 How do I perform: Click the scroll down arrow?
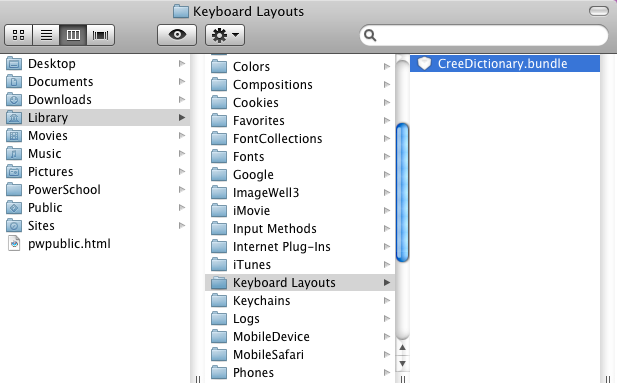402,363
